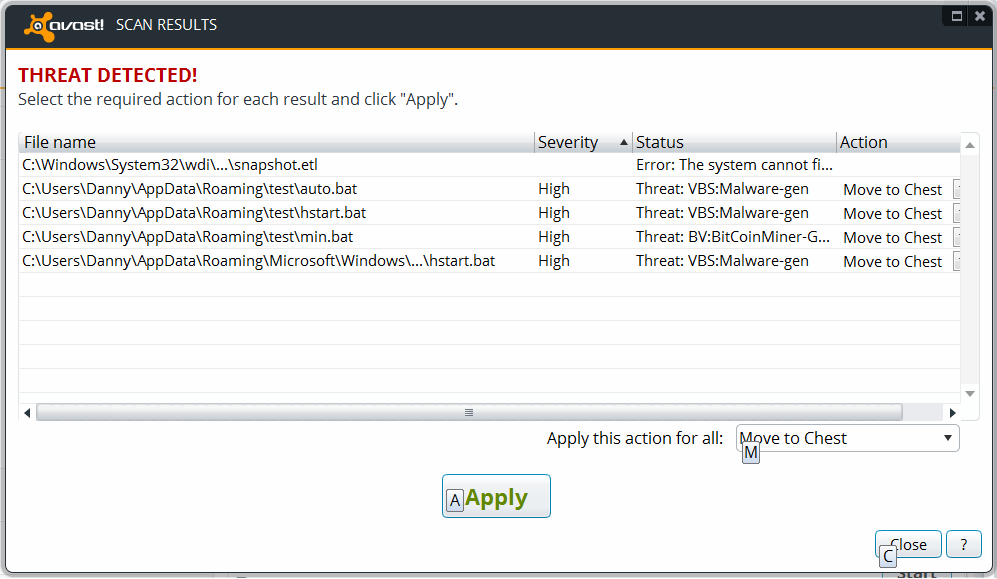Click the horizontal scrollbar thumb
This screenshot has height=579, width=997.
(469, 413)
